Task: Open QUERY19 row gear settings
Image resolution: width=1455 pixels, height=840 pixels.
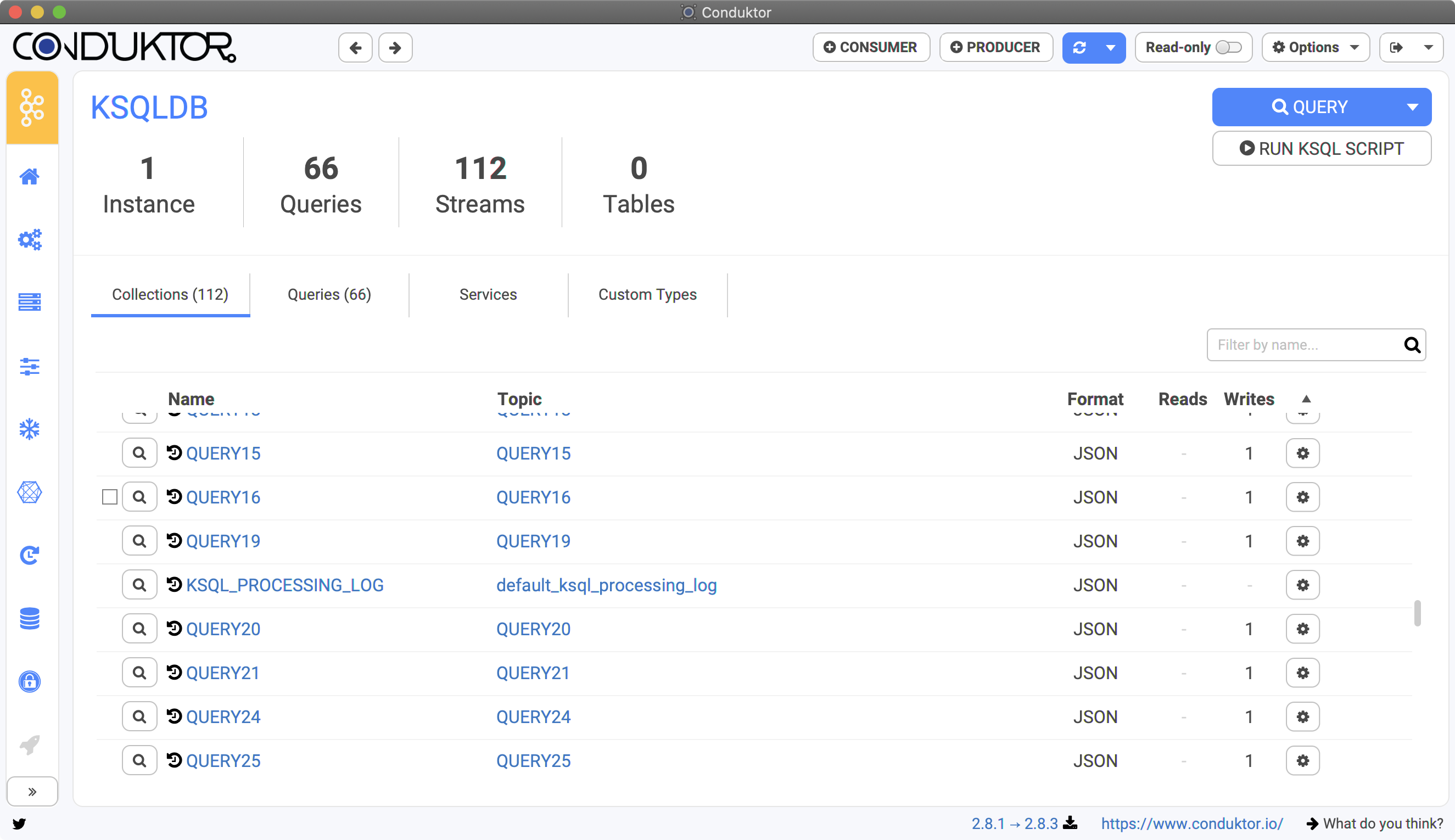Action: coord(1303,541)
